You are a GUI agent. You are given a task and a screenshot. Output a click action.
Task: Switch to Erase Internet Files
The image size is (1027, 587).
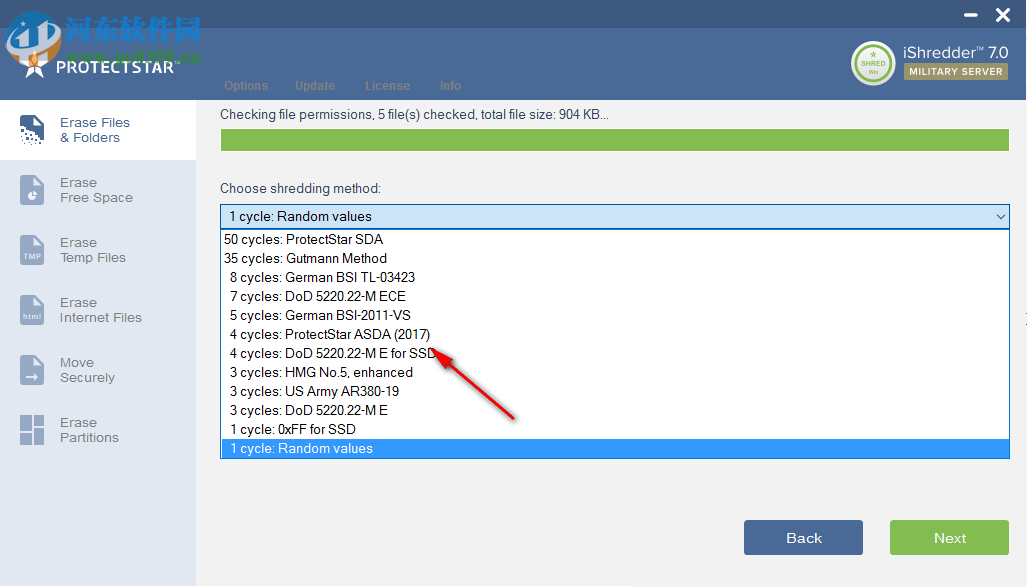coord(98,310)
